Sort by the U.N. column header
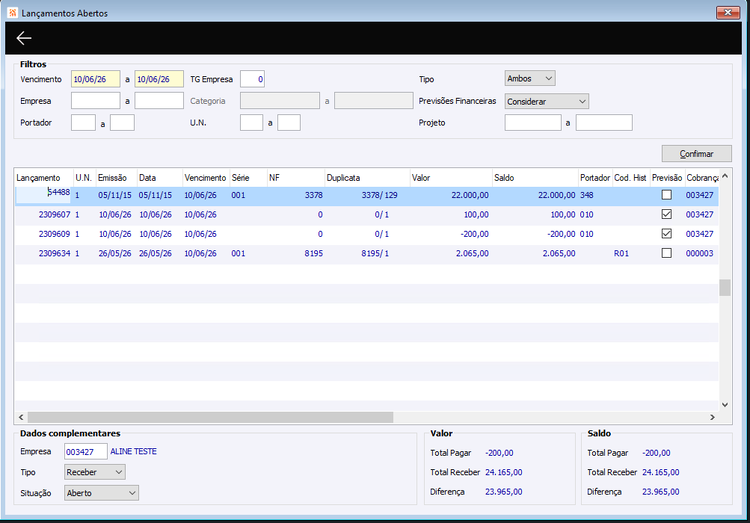The width and height of the screenshot is (750, 523). coord(85,178)
